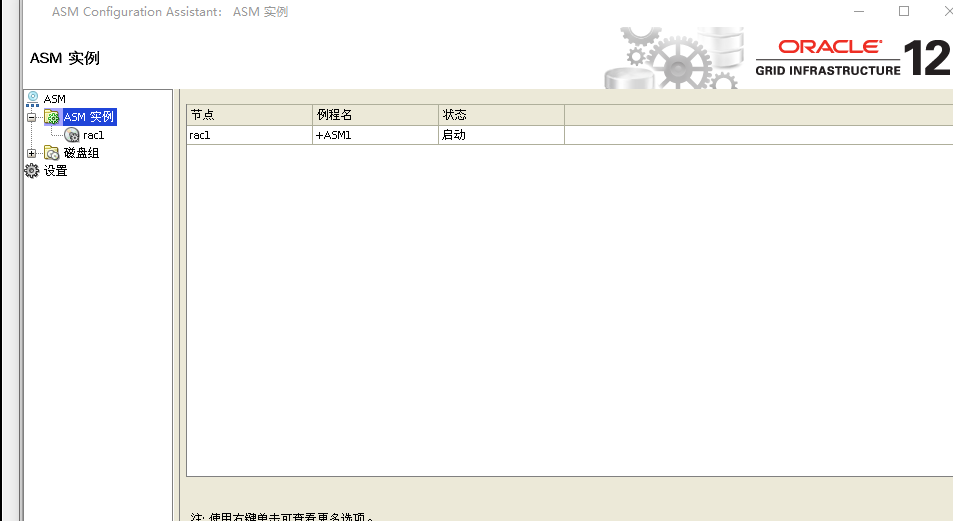Select the ASM 实例 tree item label

(89, 117)
